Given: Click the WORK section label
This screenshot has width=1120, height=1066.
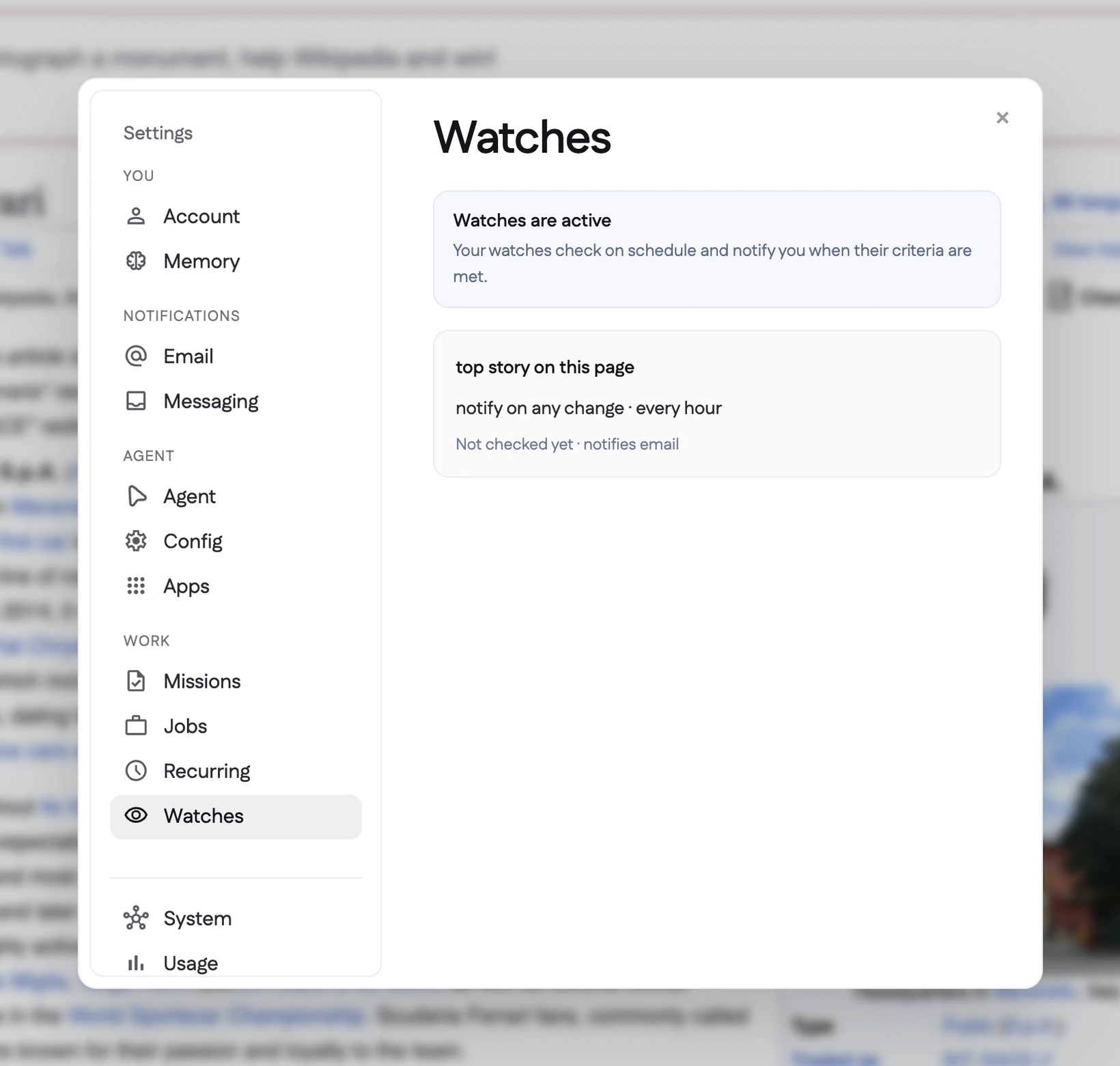Looking at the screenshot, I should [x=146, y=641].
